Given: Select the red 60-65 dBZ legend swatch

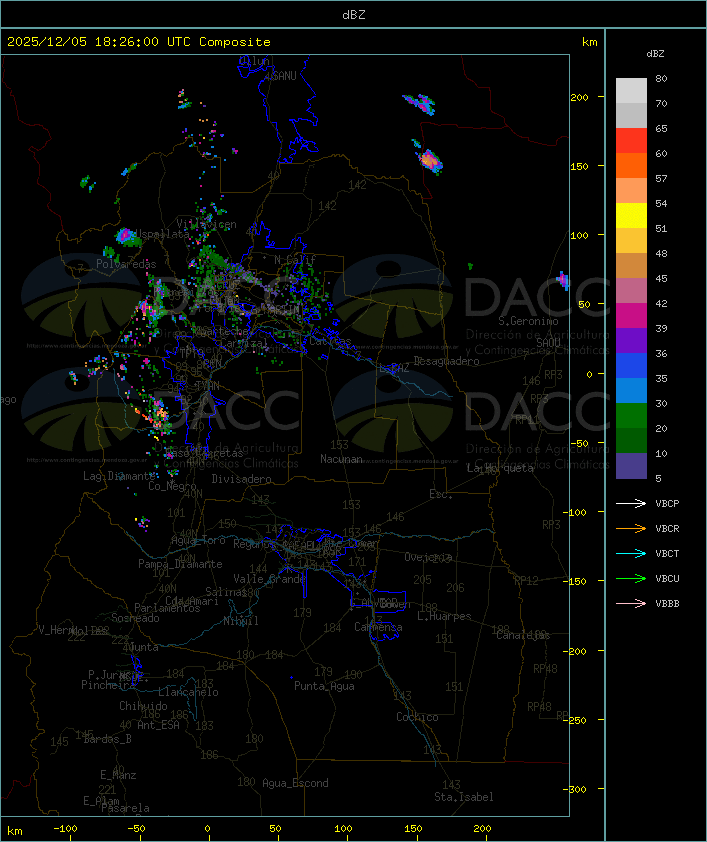Looking at the screenshot, I should (x=631, y=141).
